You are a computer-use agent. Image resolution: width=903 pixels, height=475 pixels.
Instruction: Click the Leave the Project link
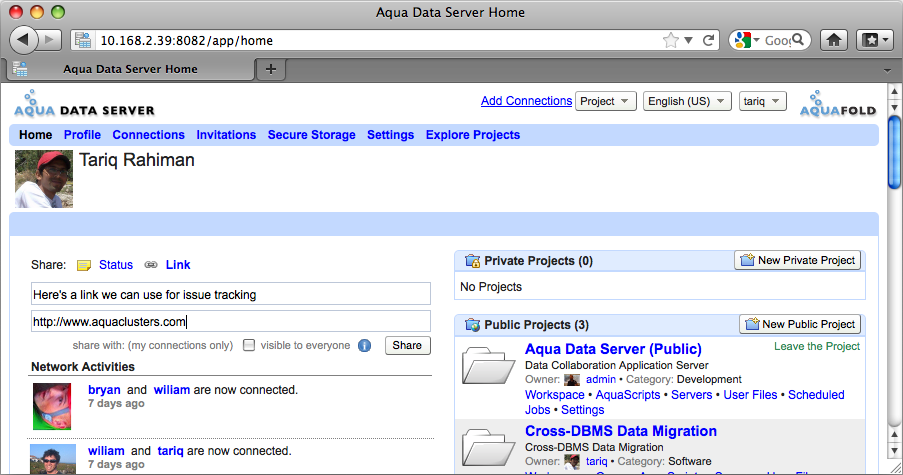816,347
